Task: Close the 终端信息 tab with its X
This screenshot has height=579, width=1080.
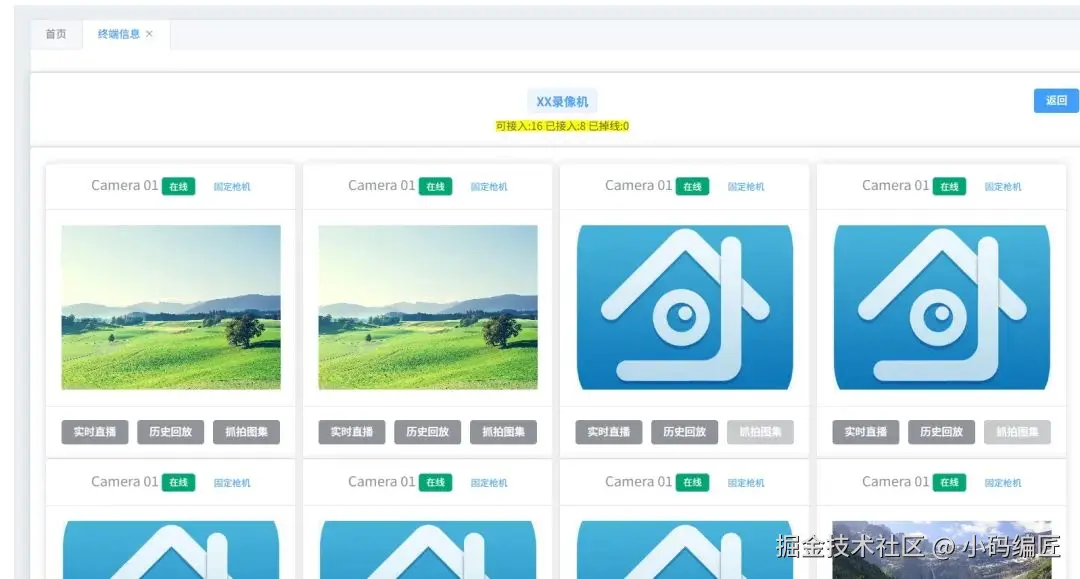Action: (149, 34)
